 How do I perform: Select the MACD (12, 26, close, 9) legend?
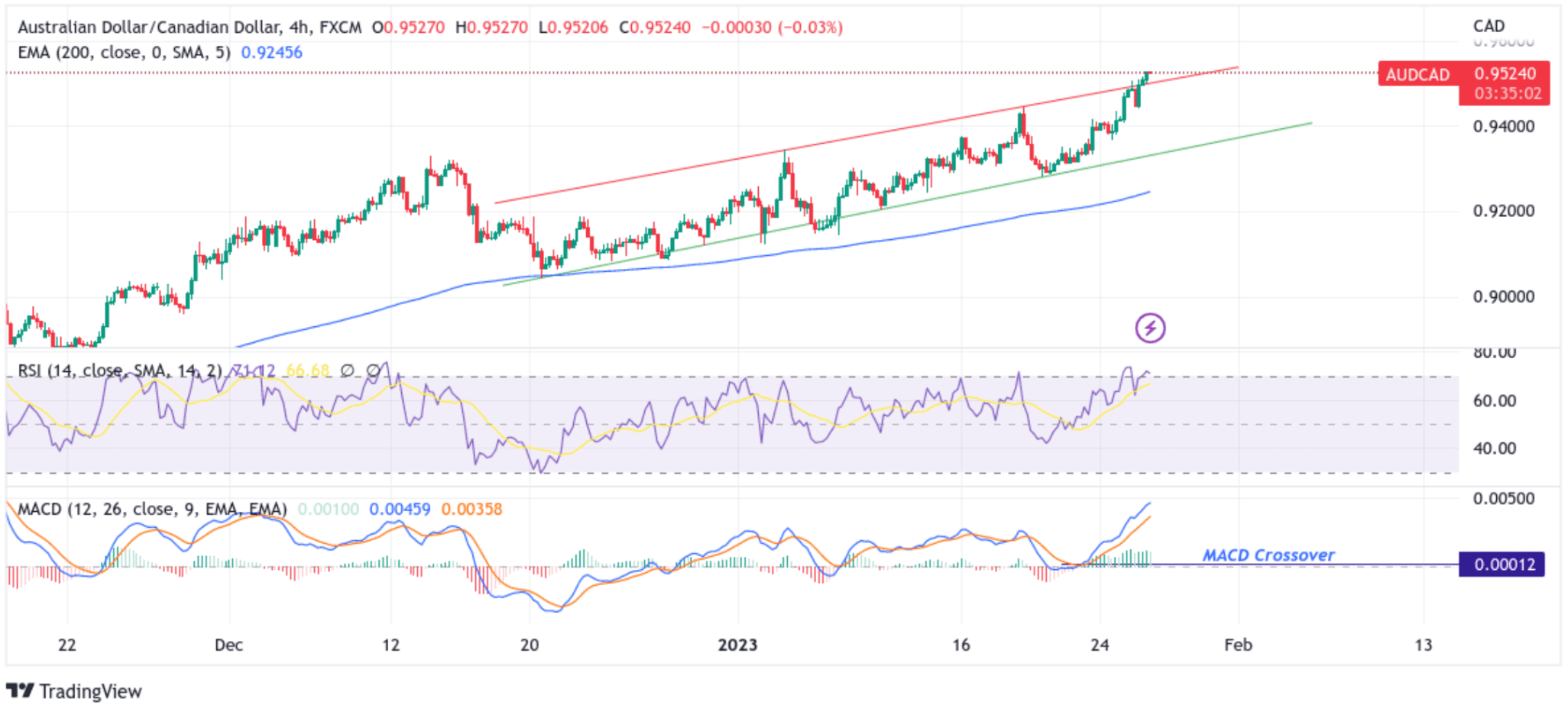point(152,510)
